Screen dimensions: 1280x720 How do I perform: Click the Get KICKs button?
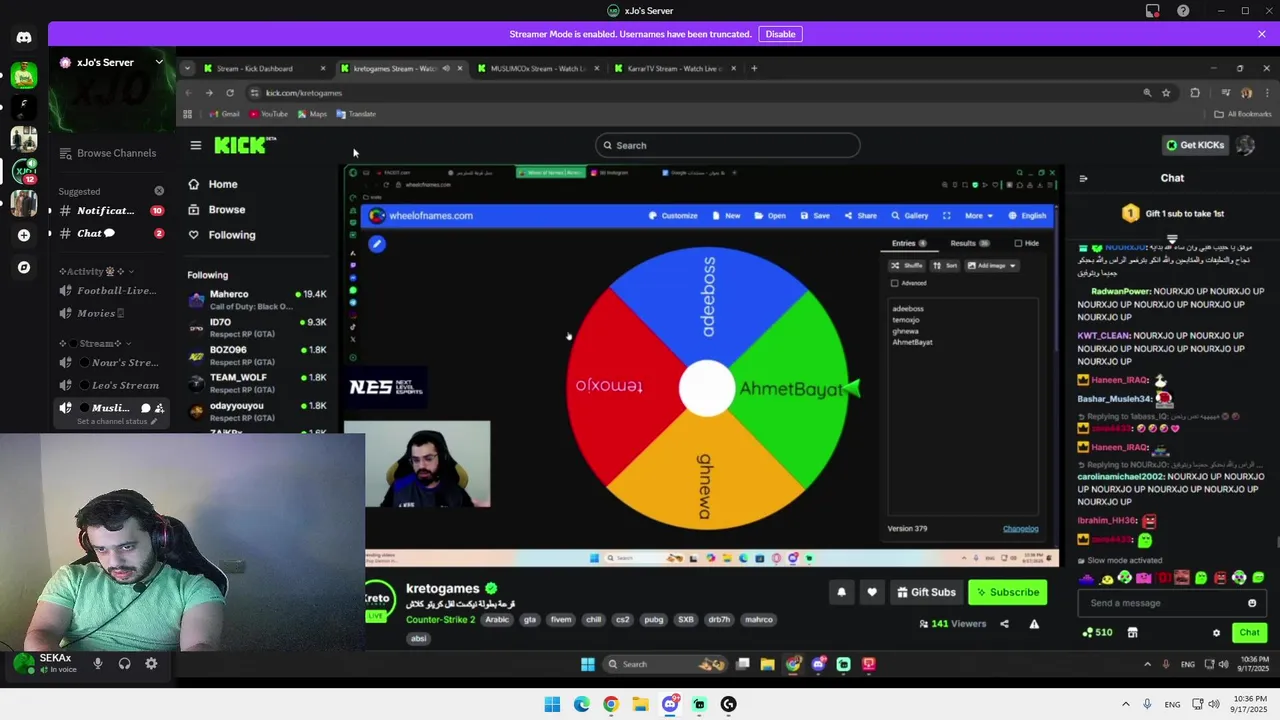(x=1194, y=145)
